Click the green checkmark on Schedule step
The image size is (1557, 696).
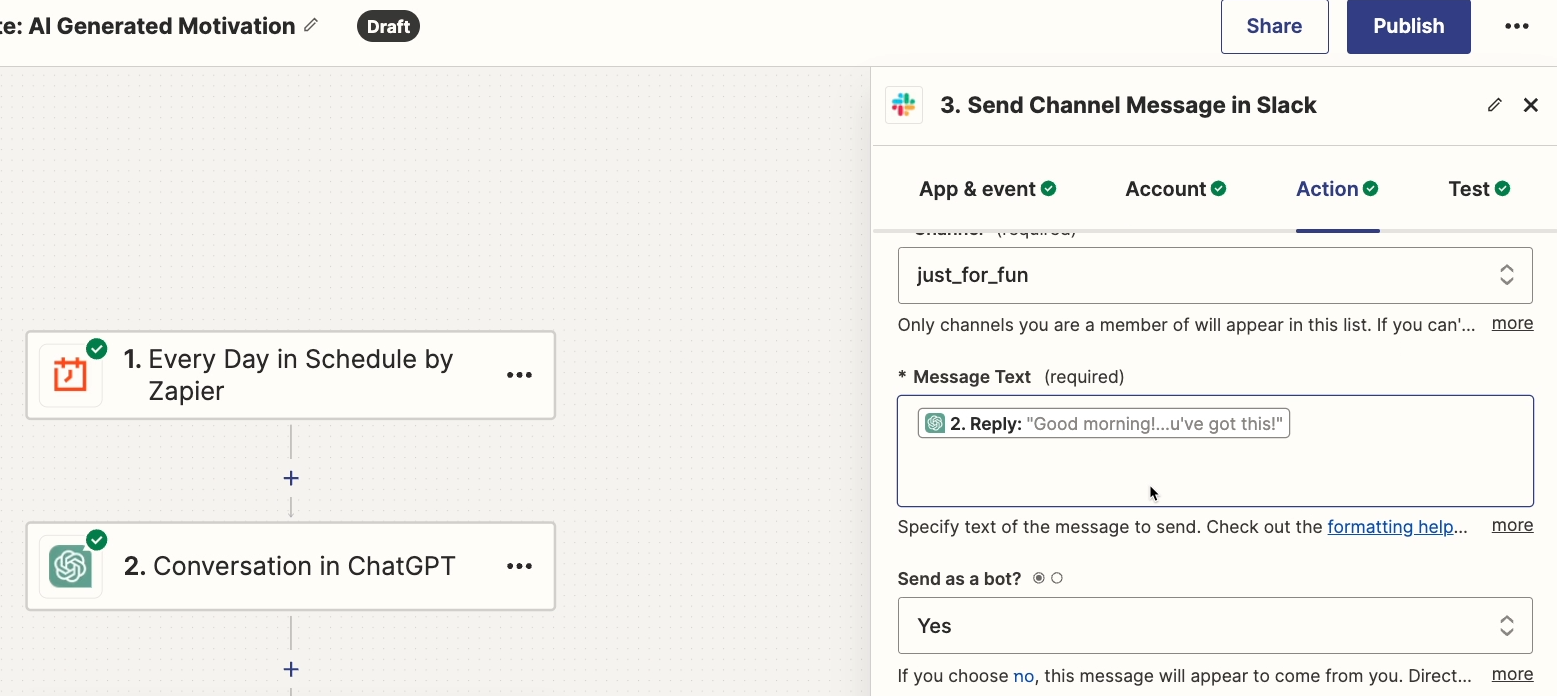(x=97, y=348)
